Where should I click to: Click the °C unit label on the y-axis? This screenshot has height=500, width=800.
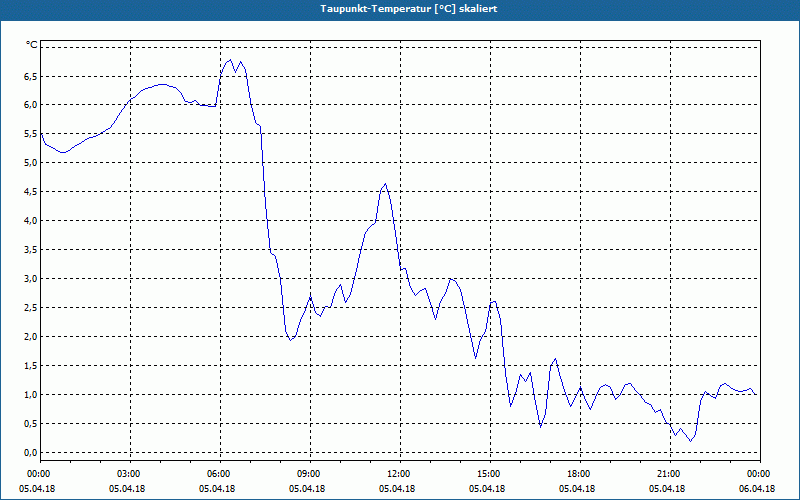31,45
